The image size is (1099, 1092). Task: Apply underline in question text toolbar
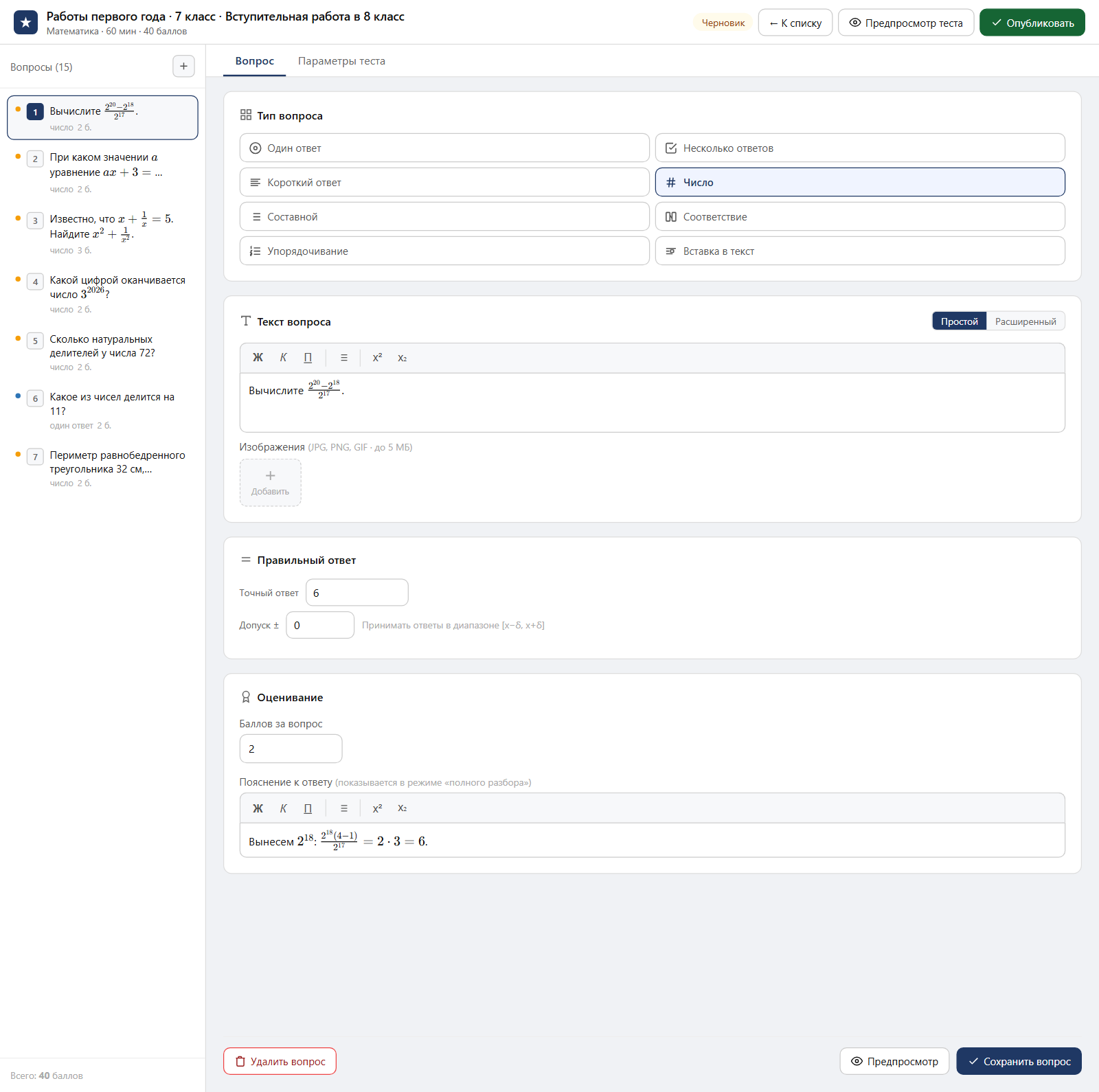tap(308, 358)
